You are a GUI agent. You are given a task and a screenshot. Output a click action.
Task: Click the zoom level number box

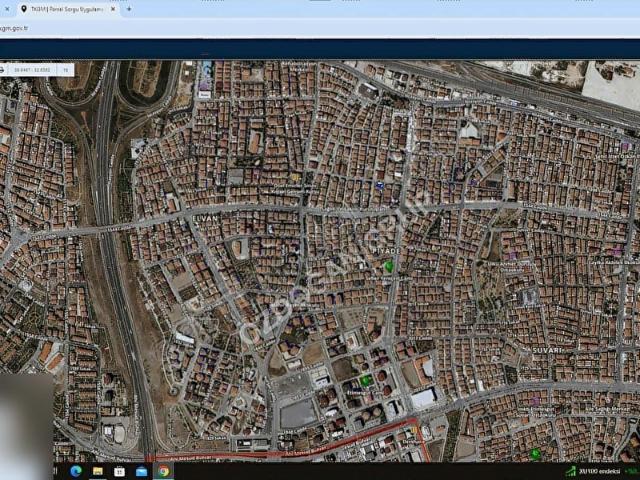tap(65, 70)
